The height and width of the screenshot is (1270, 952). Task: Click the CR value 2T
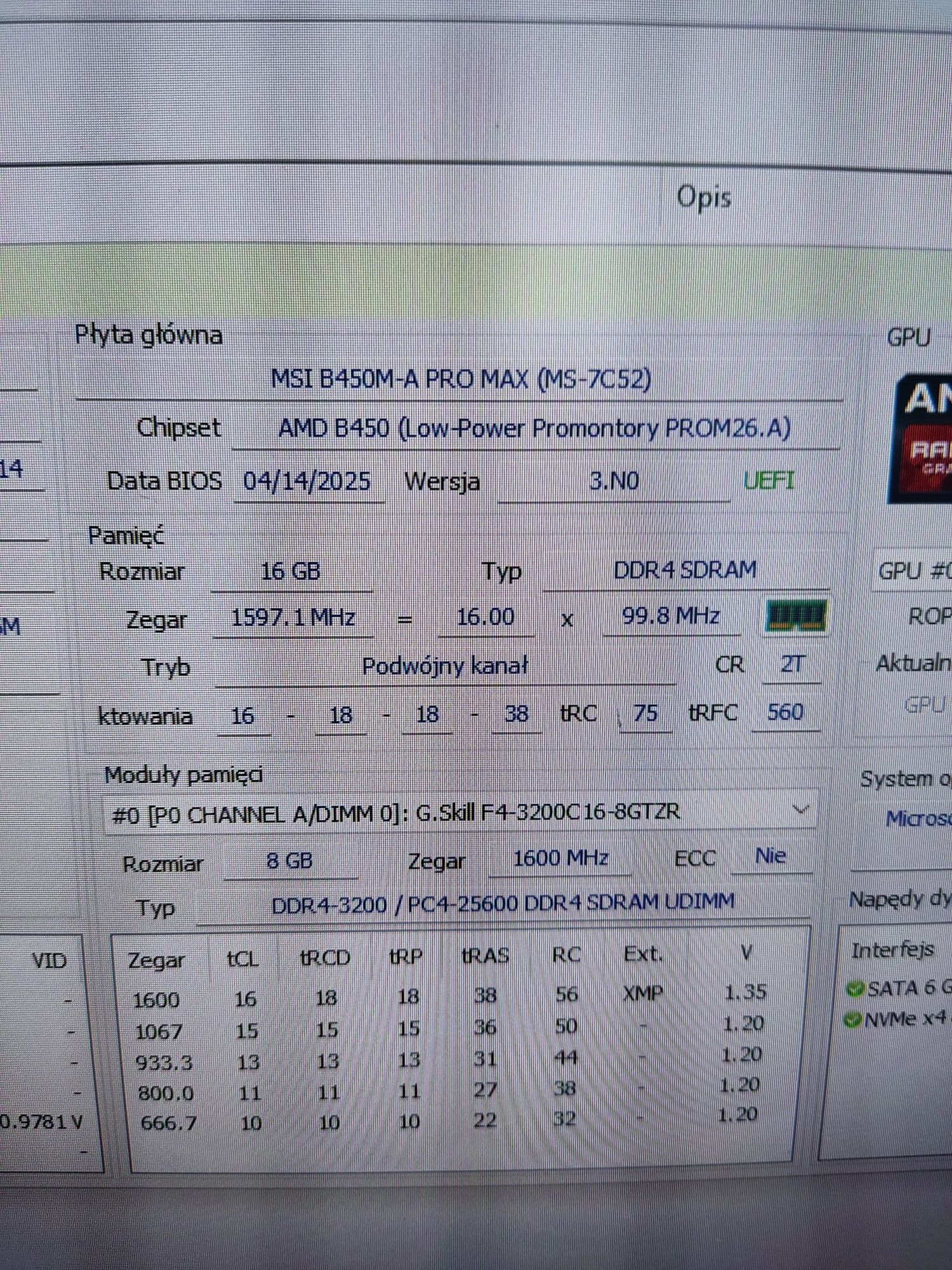(791, 664)
